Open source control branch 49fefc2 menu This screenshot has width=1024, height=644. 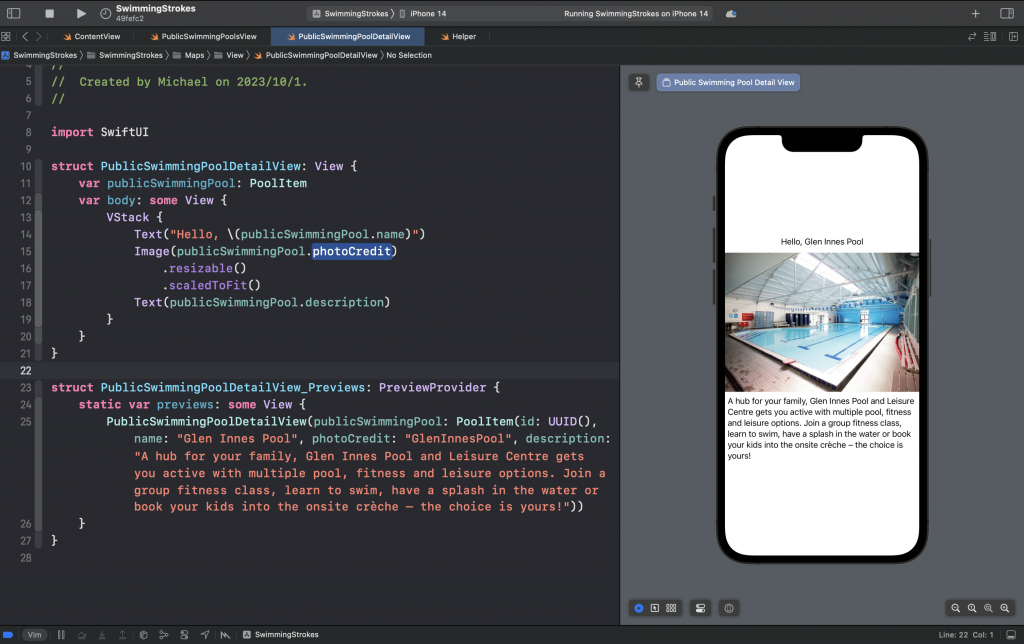point(129,18)
